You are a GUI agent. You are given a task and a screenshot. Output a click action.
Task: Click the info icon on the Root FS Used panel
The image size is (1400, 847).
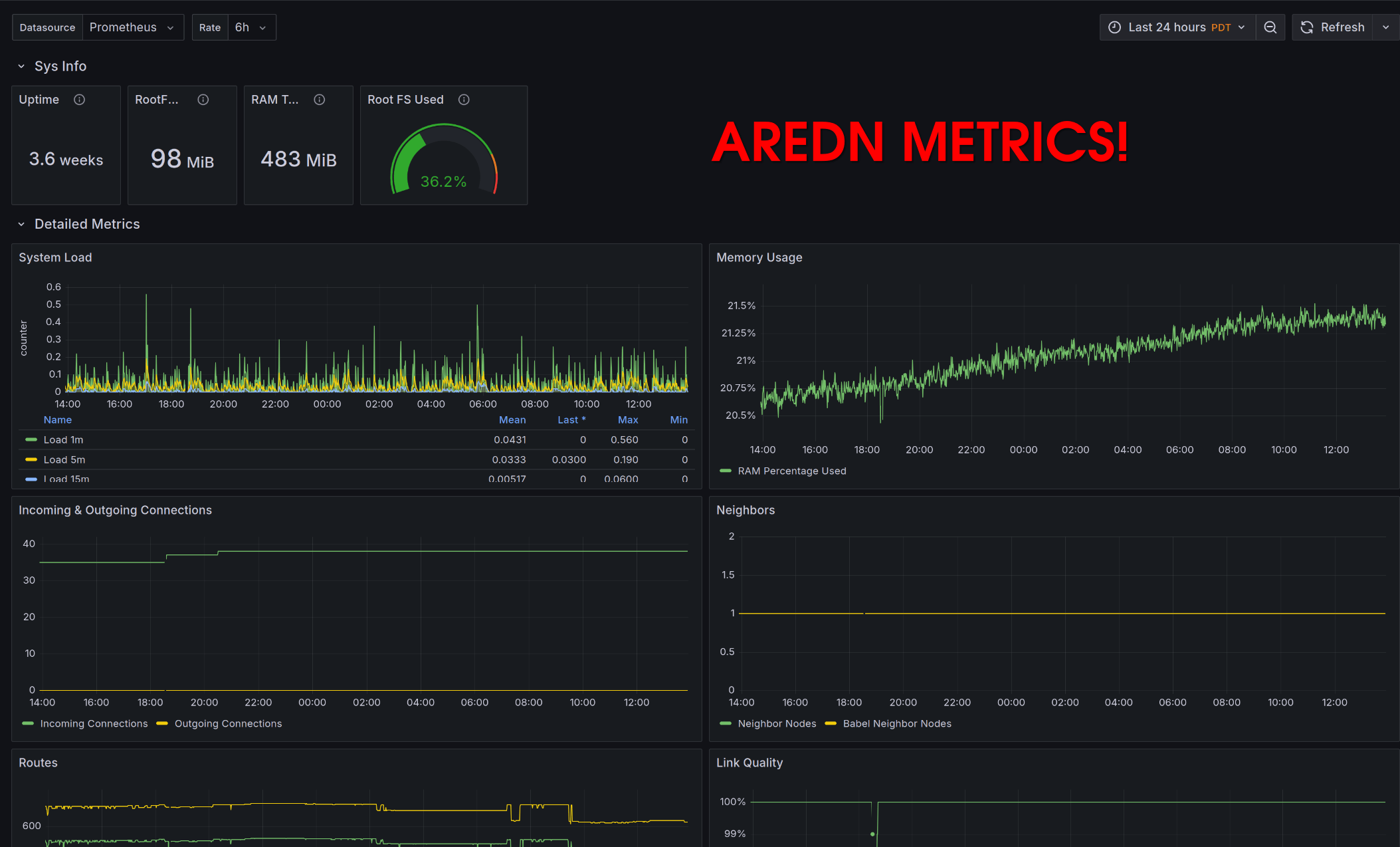tap(464, 100)
